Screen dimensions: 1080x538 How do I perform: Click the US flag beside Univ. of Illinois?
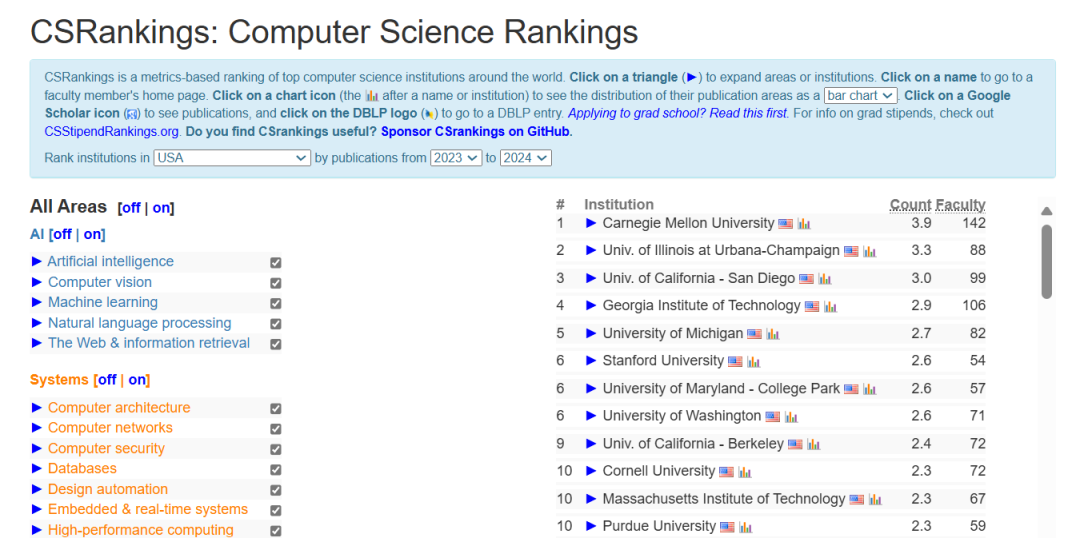pos(851,251)
